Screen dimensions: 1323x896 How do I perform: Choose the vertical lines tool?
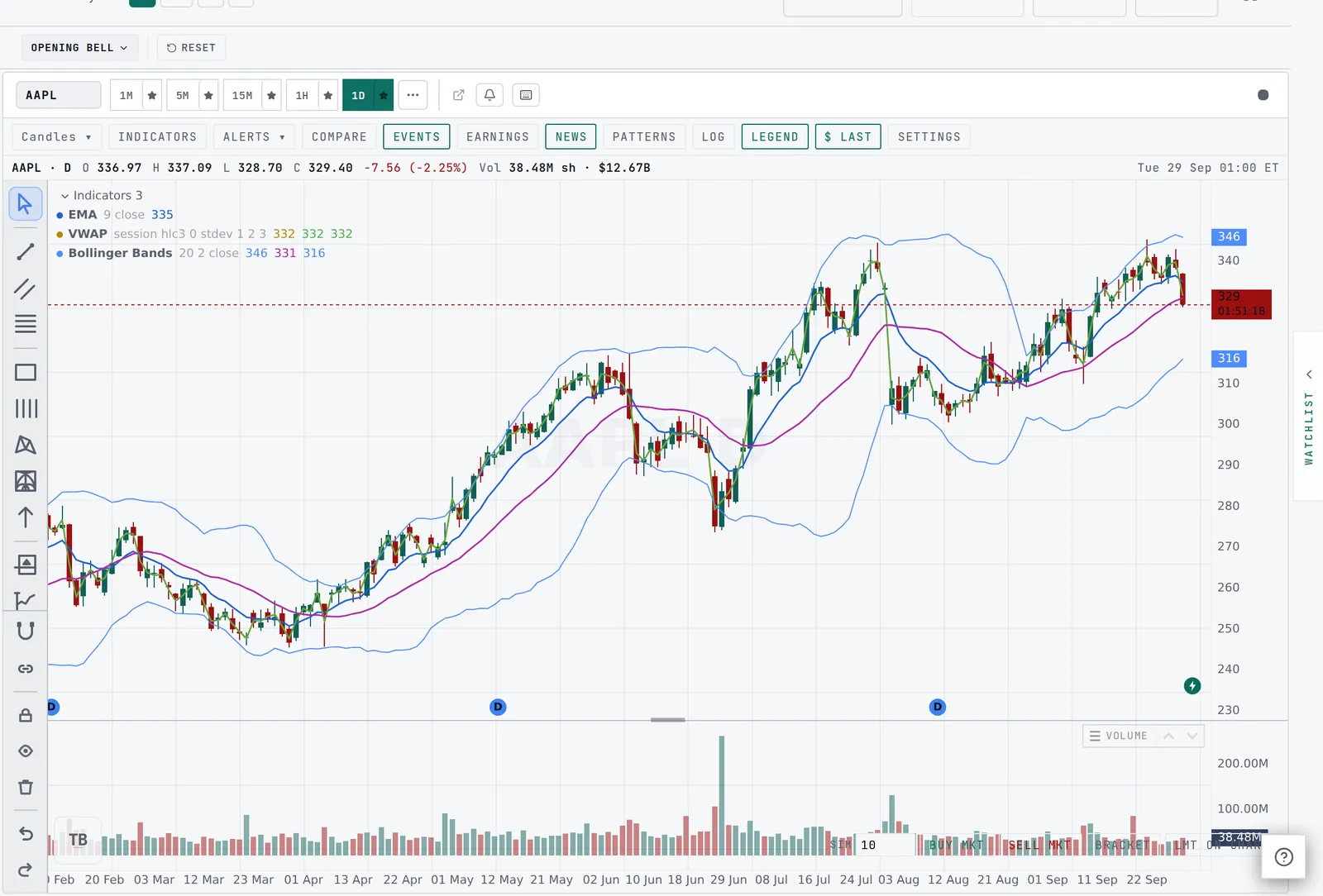click(26, 408)
